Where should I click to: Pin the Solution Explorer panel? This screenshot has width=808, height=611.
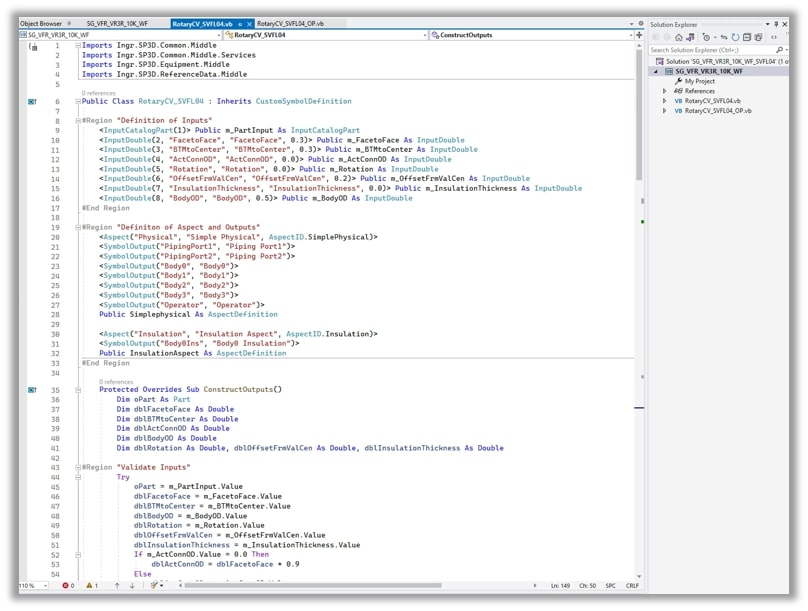coord(776,24)
